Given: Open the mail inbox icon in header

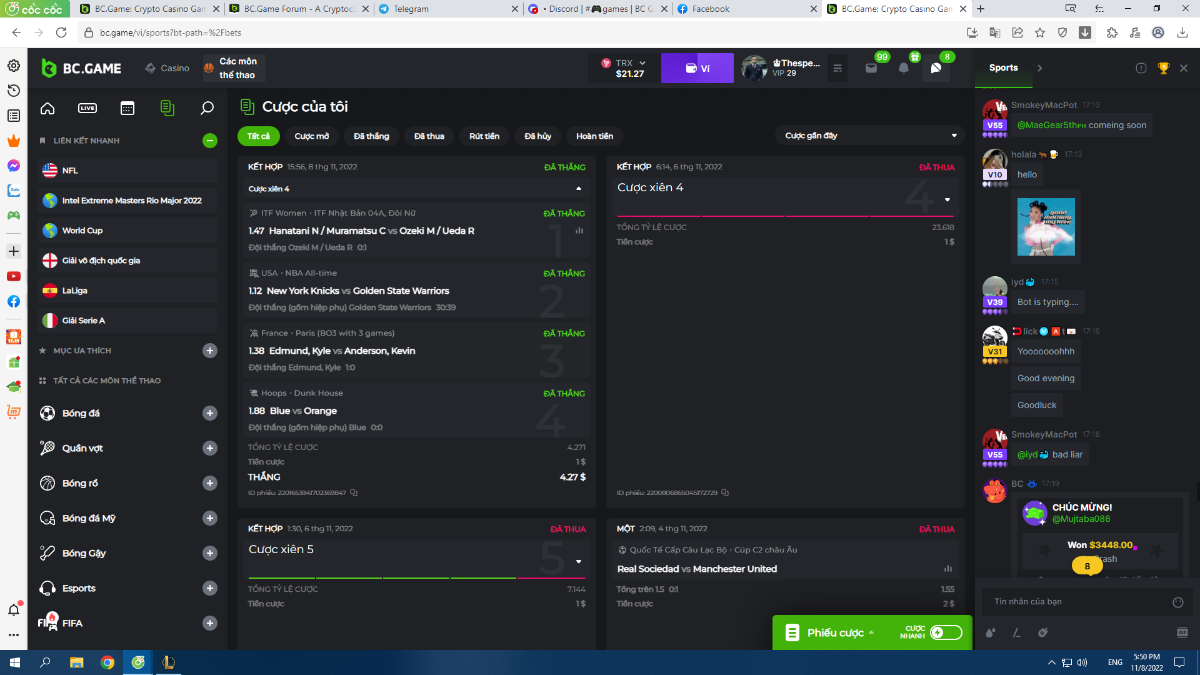Looking at the screenshot, I should [x=871, y=68].
